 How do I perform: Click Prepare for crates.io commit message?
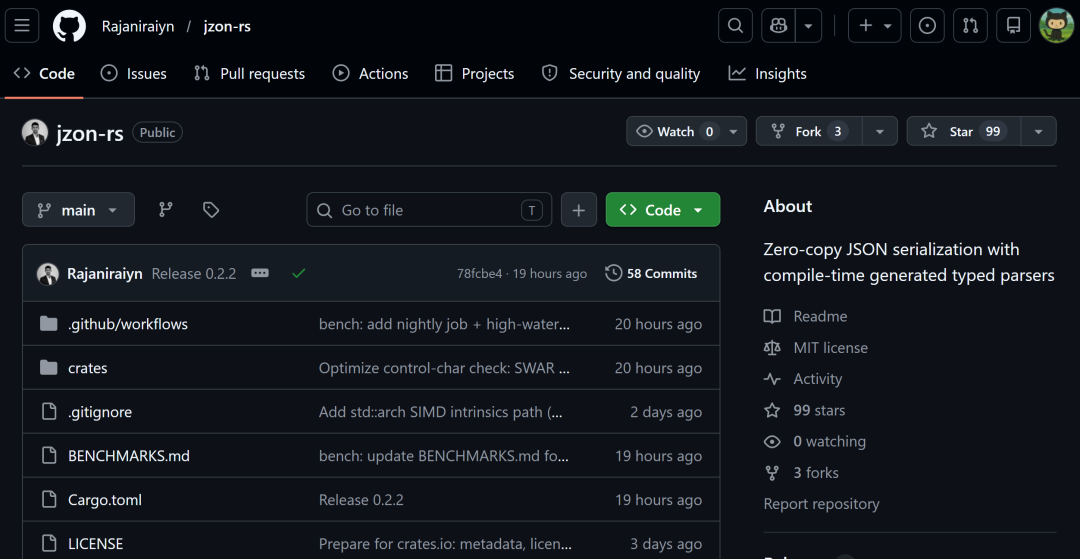click(x=445, y=545)
